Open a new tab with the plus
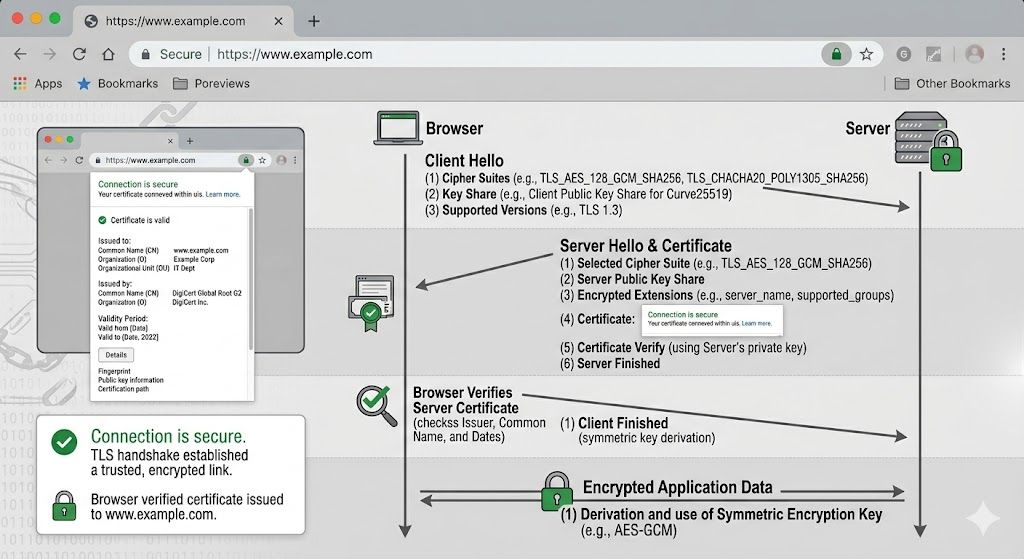 (314, 21)
